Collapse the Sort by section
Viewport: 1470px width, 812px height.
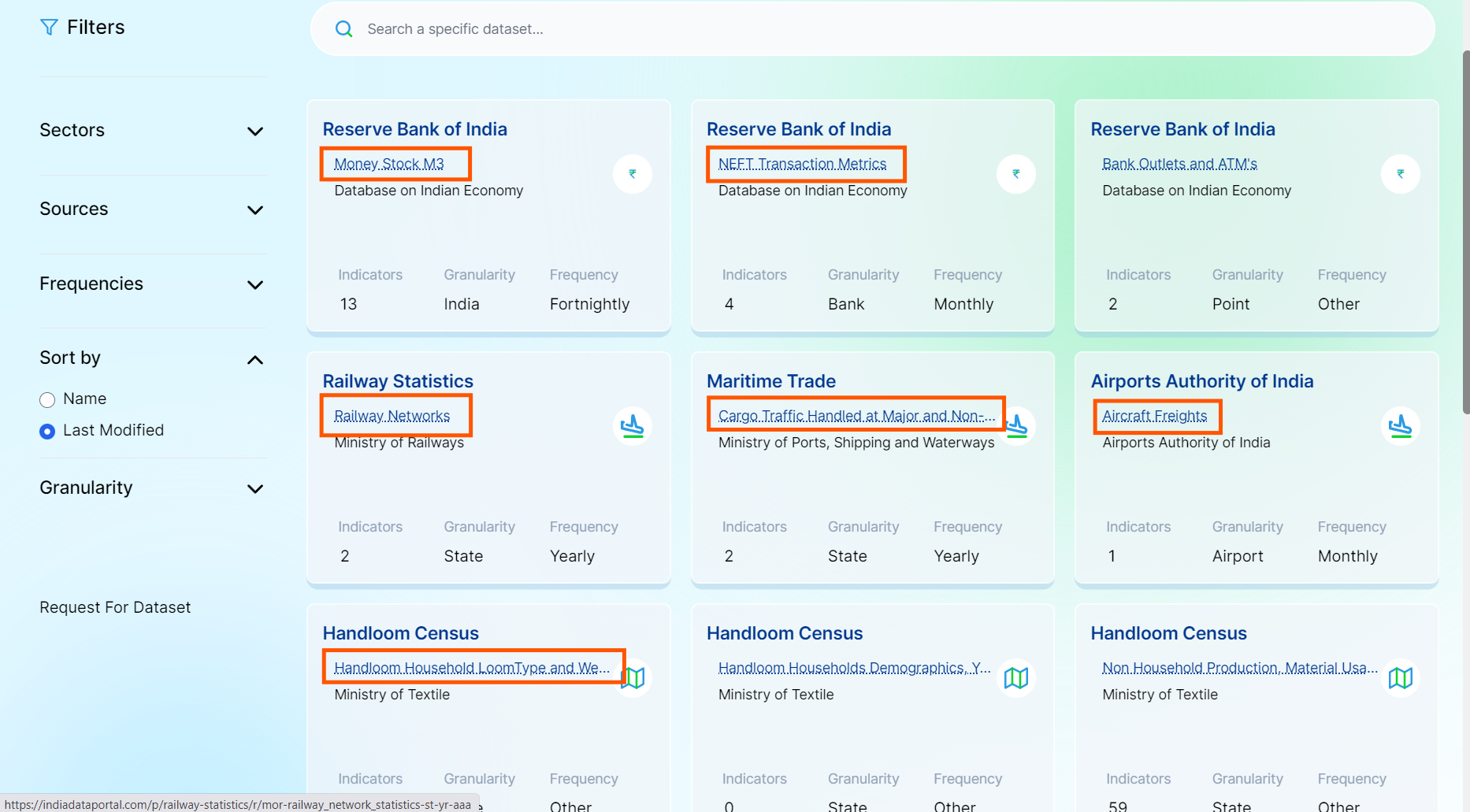point(254,360)
